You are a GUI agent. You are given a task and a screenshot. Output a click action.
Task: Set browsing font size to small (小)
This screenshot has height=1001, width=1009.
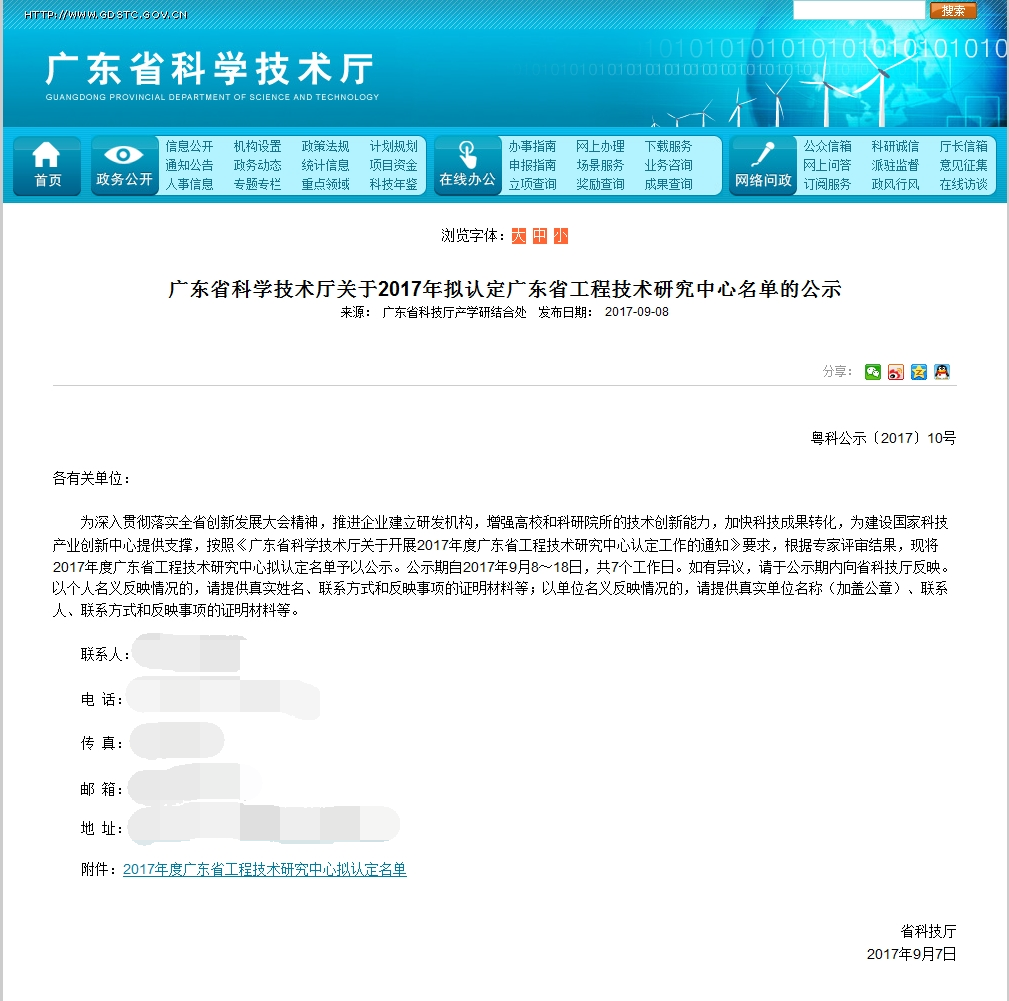click(x=561, y=236)
